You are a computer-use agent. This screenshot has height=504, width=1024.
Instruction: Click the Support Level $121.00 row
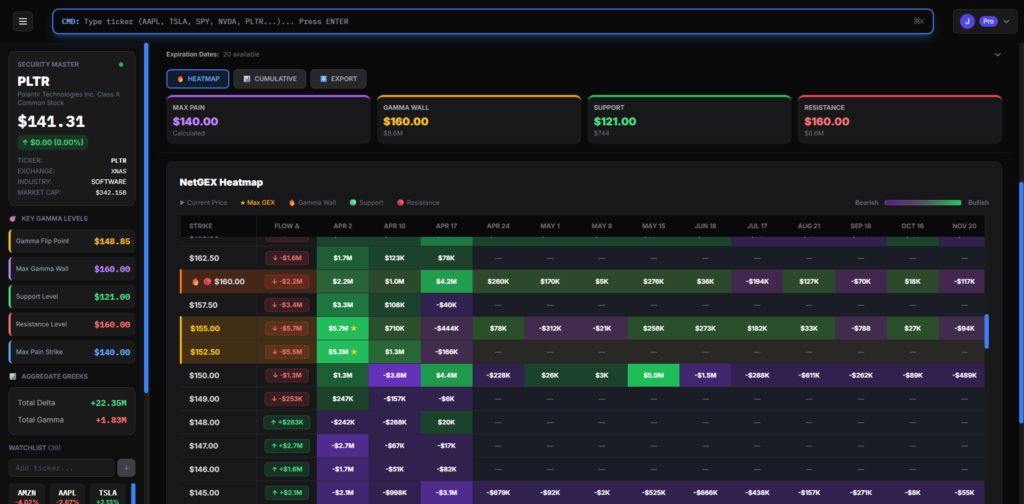coord(72,296)
